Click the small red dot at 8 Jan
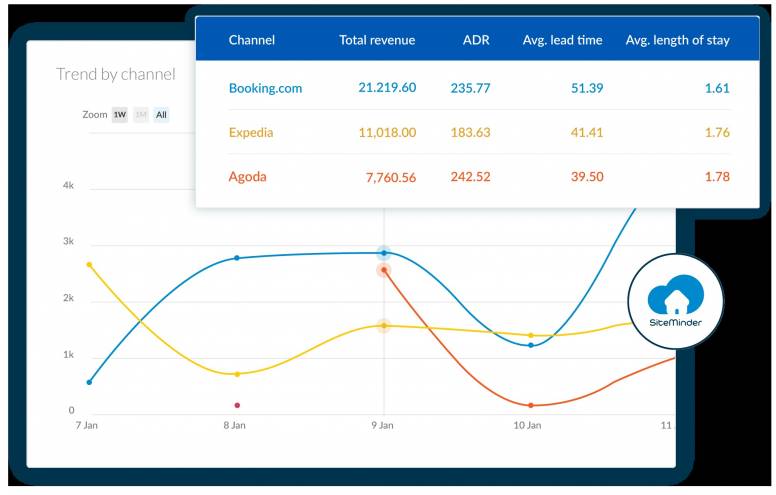This screenshot has width=776, height=495. click(x=237, y=405)
